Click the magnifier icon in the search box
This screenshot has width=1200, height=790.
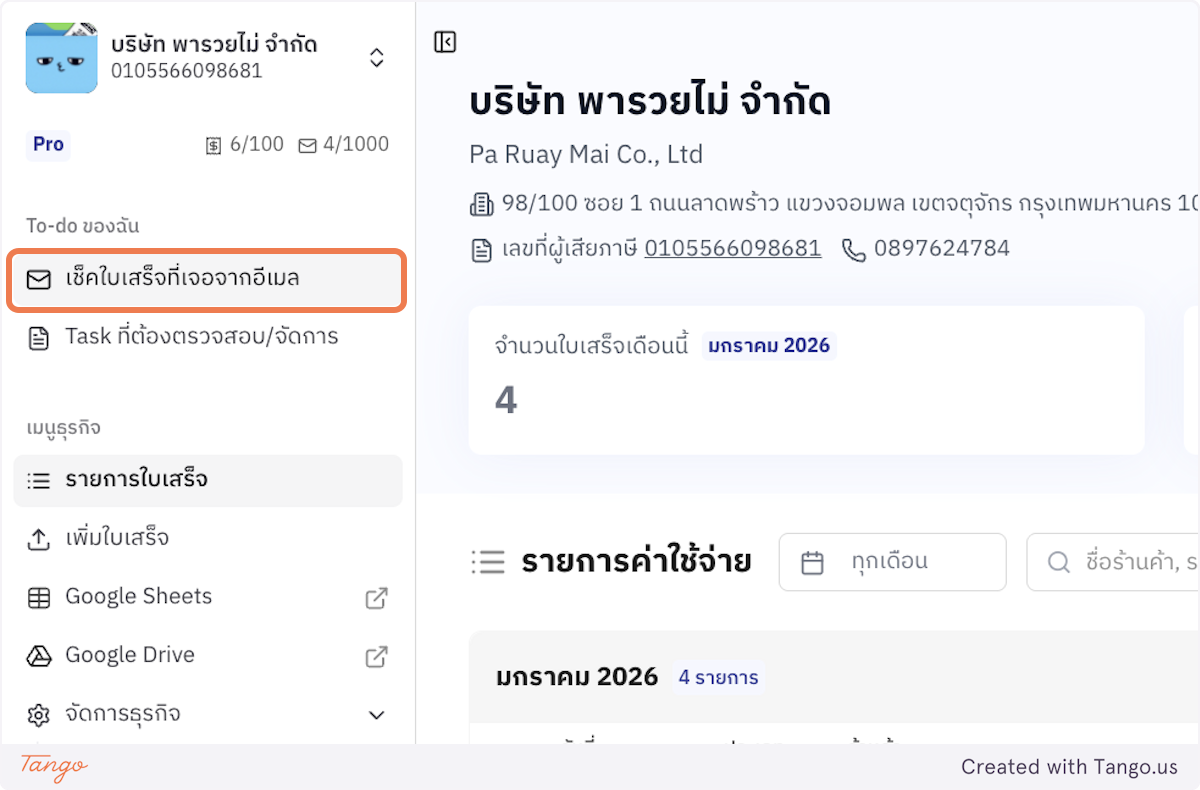click(x=1058, y=561)
